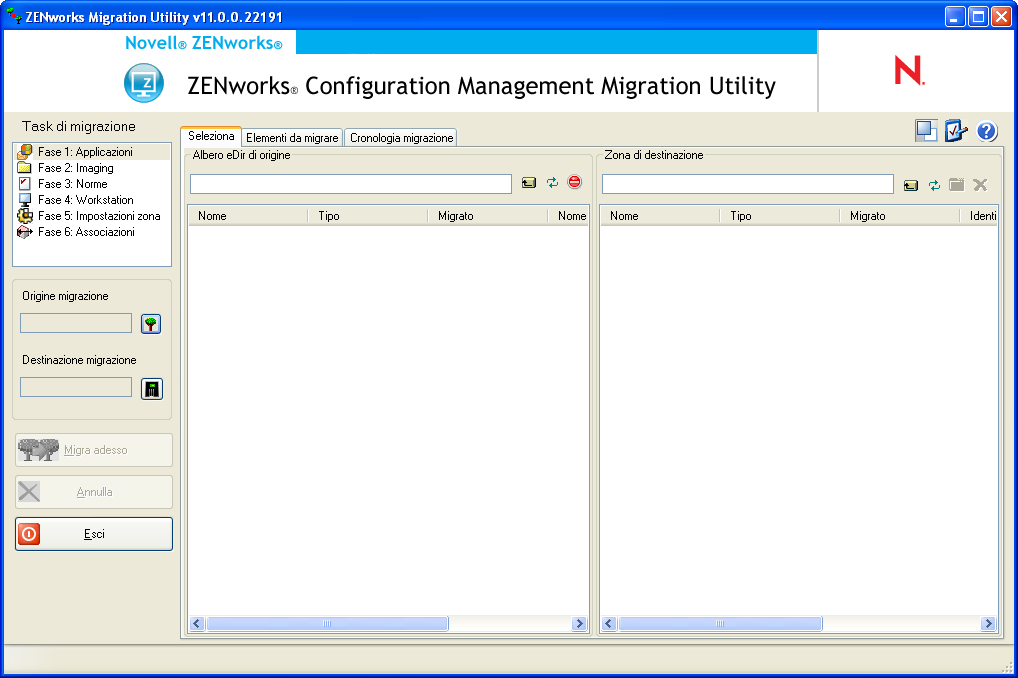This screenshot has width=1018, height=678.
Task: Go up one level in the source eDir tree
Action: coord(528,184)
